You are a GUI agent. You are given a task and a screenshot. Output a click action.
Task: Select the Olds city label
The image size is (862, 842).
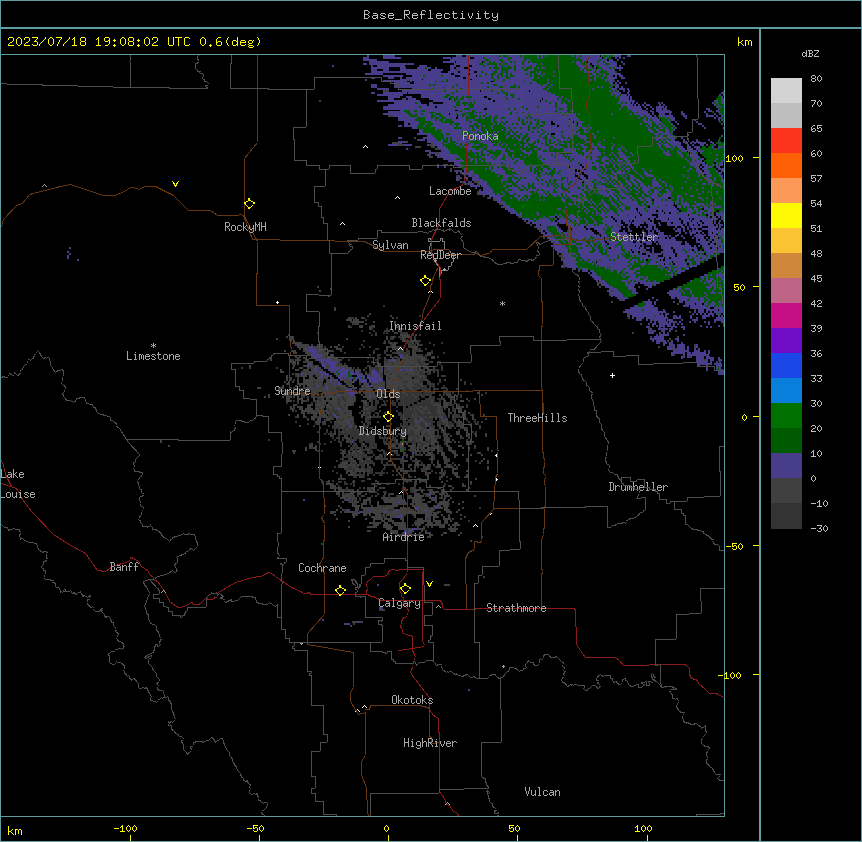[x=388, y=394]
